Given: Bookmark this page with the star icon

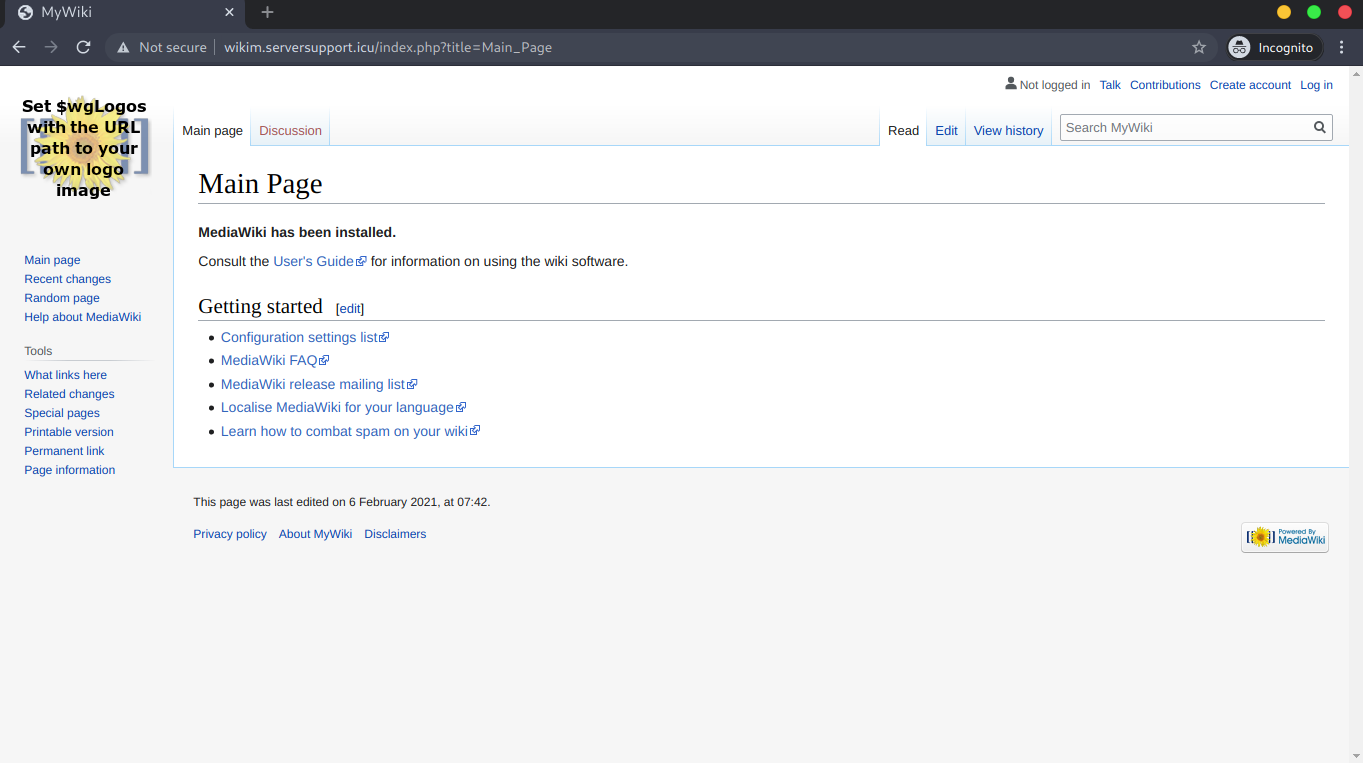Looking at the screenshot, I should click(x=1199, y=47).
